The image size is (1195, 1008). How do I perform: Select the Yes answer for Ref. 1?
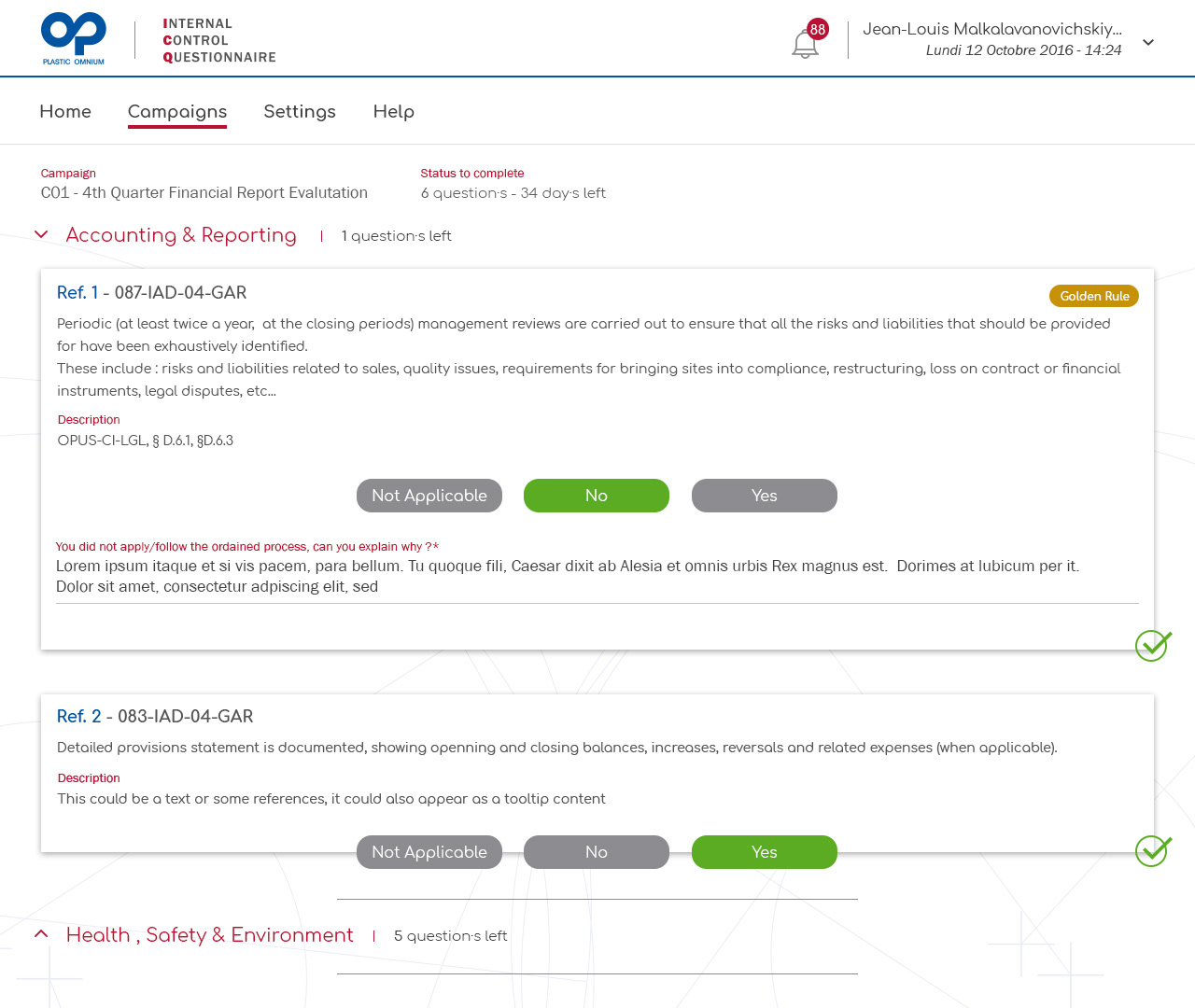click(765, 496)
